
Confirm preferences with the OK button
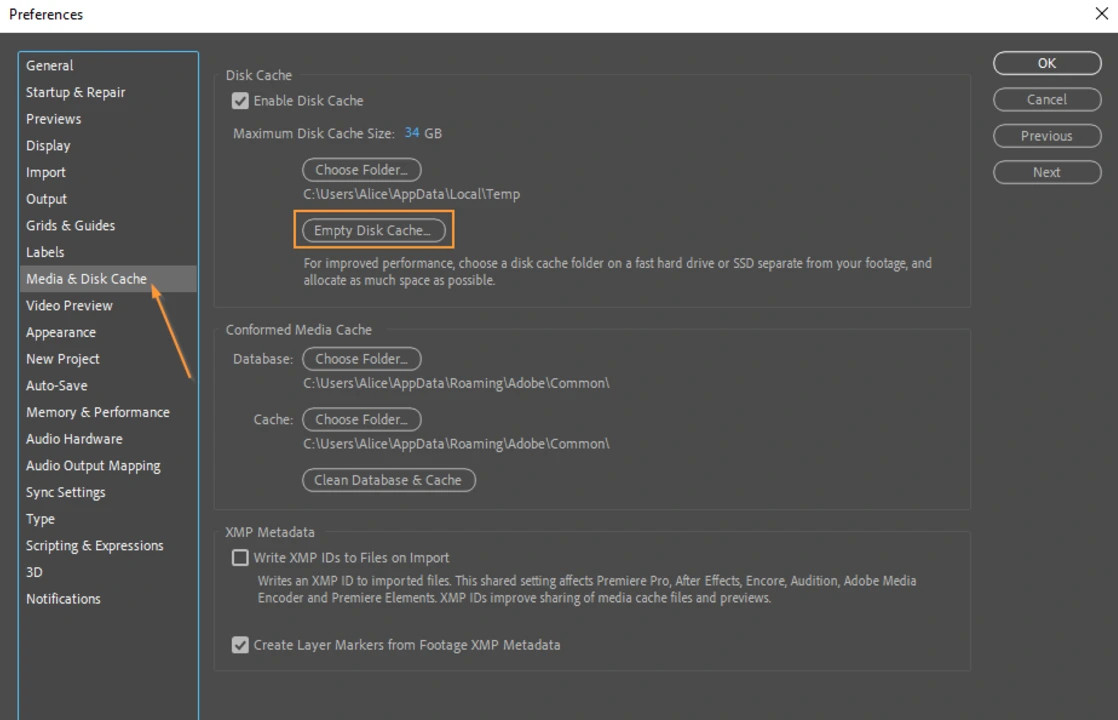point(1046,63)
